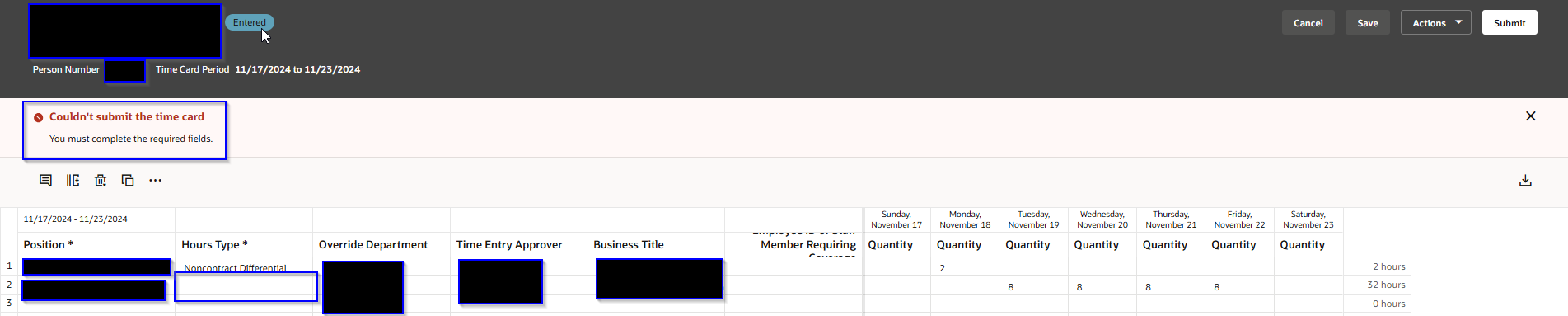Open the three-dot more options menu
The image size is (1568, 316).
[x=155, y=180]
